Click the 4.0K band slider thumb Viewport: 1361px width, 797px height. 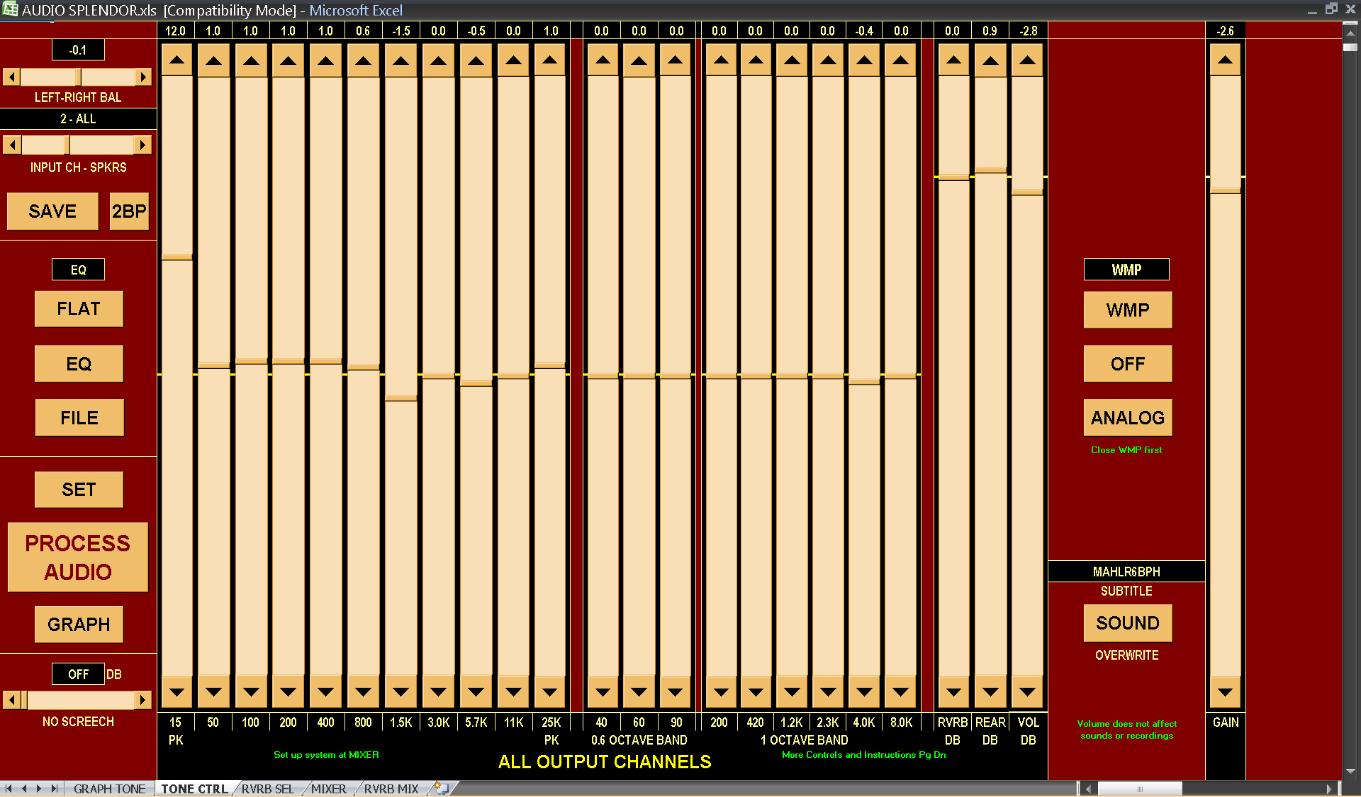point(864,381)
